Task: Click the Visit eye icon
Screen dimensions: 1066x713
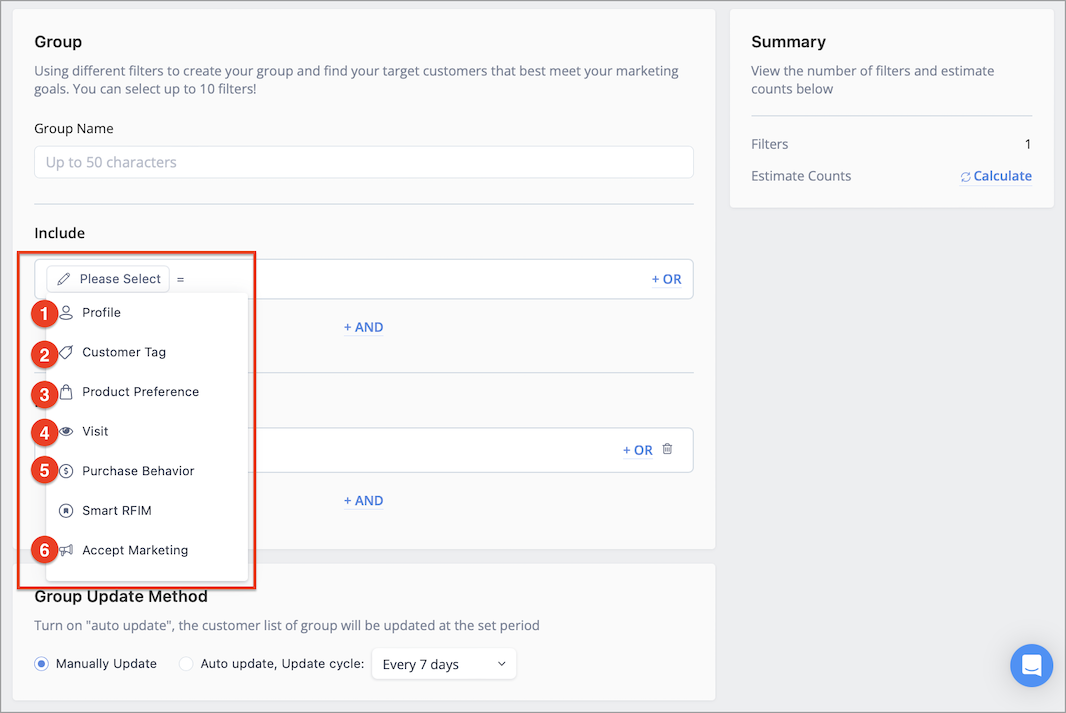Action: coord(66,431)
